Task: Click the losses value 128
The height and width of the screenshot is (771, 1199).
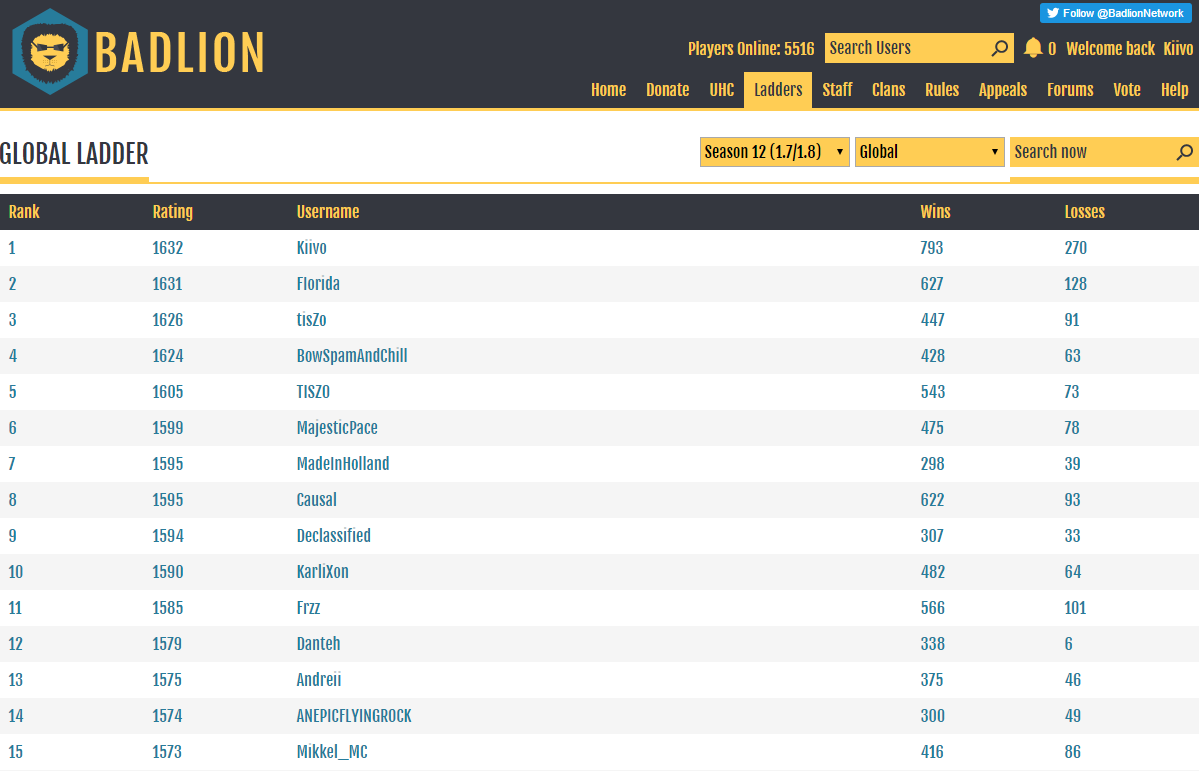Action: pos(1075,284)
